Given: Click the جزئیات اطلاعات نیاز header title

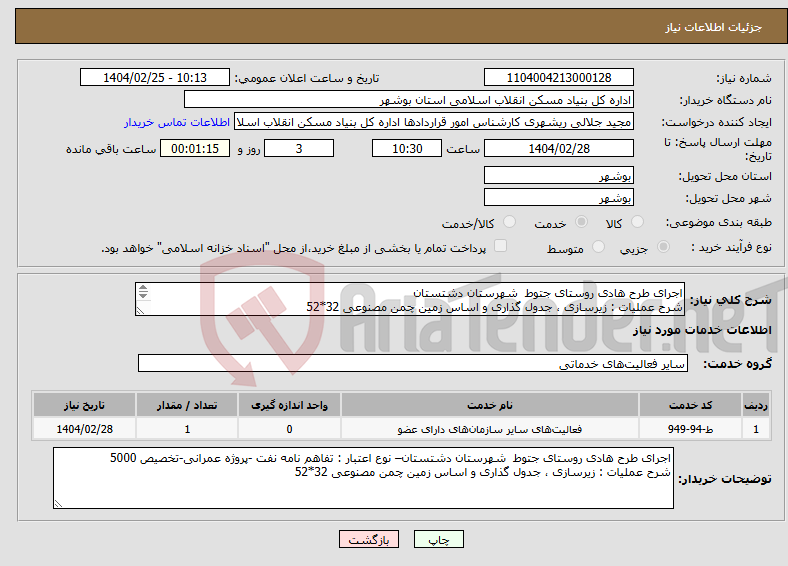Looking at the screenshot, I should 714,27.
